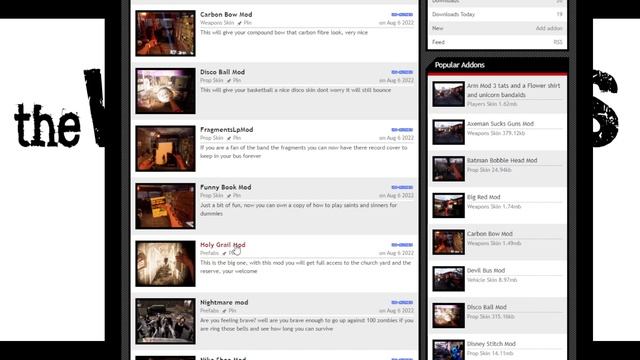Open Axeman Sucks Guns Mod popular addon
The width and height of the screenshot is (640, 360).
(x=500, y=124)
